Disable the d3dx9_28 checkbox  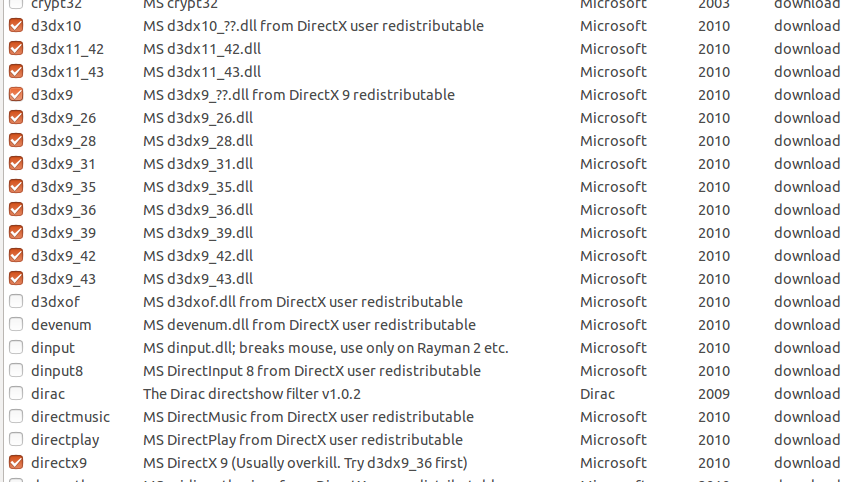[x=16, y=140]
